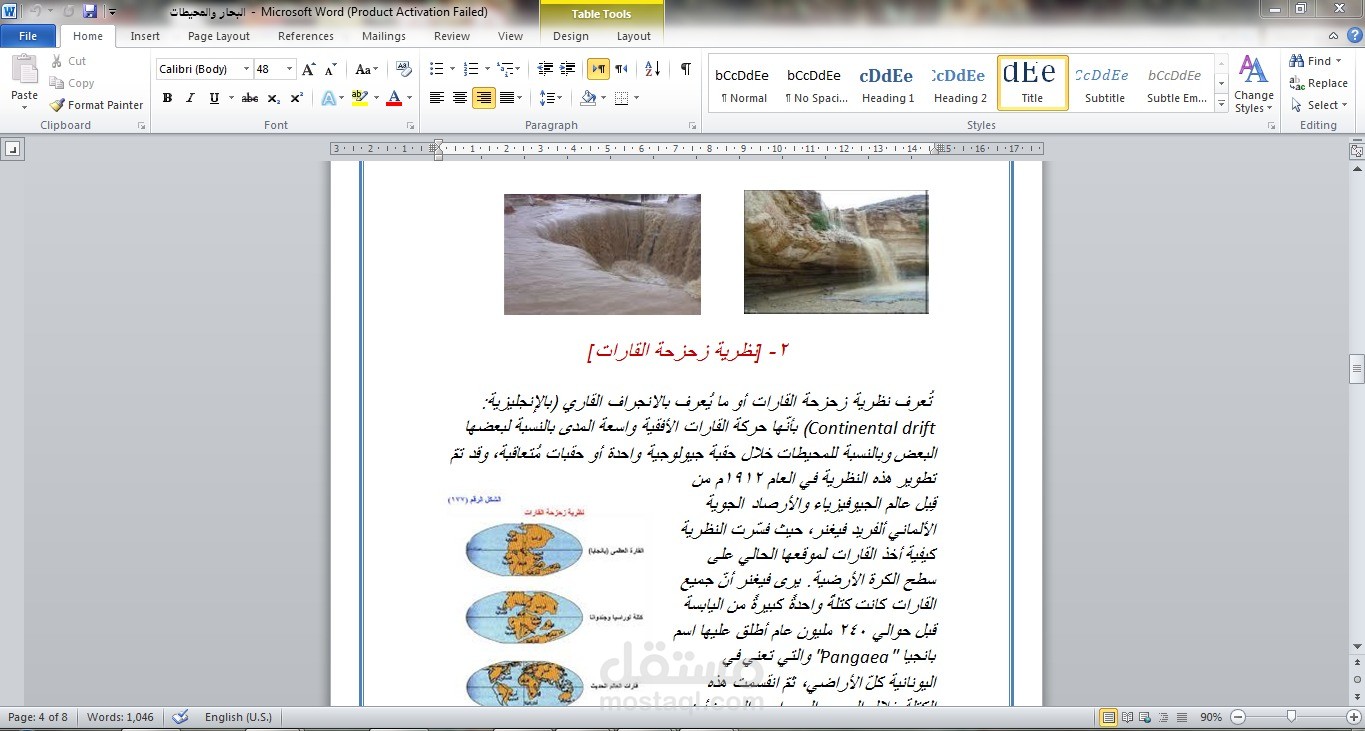Click the ruler tab selector icon

[12, 149]
